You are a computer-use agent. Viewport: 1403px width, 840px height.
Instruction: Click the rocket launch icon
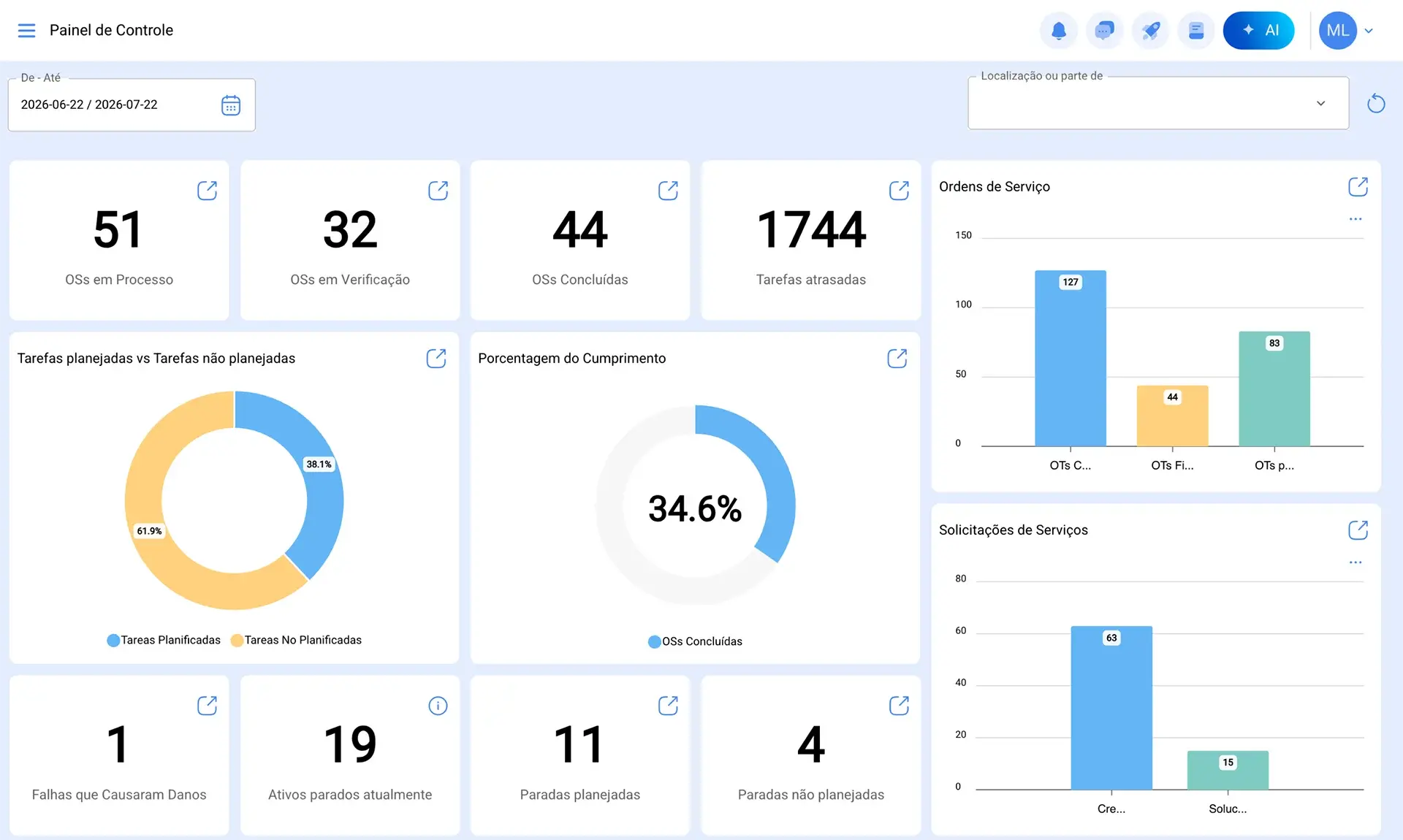pos(1150,31)
